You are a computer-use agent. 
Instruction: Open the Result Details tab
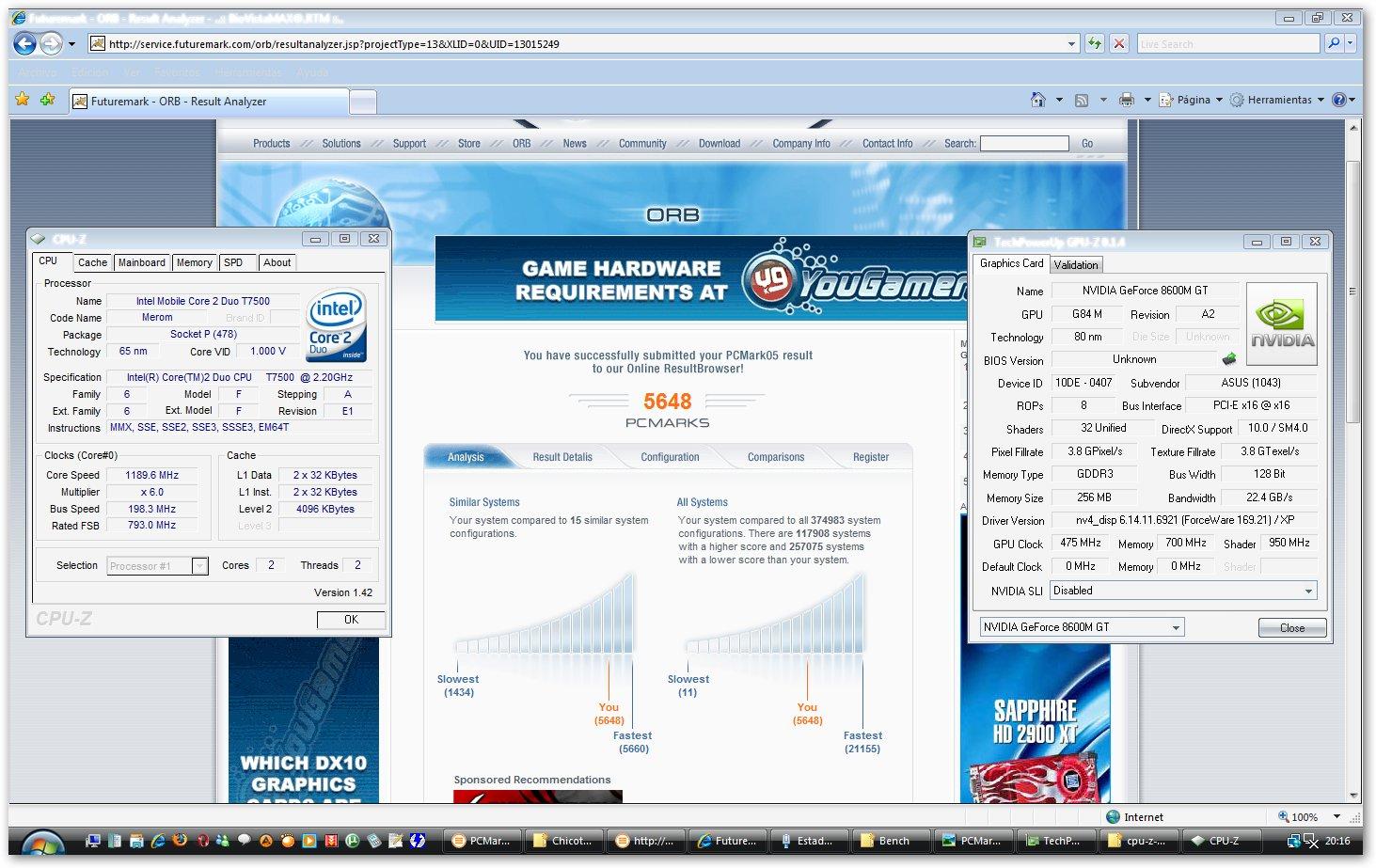point(562,457)
